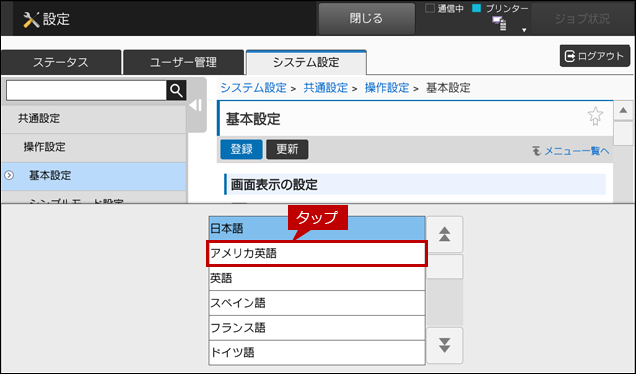Choose ドイツ語 from the language list
This screenshot has width=636, height=374.
[x=317, y=353]
